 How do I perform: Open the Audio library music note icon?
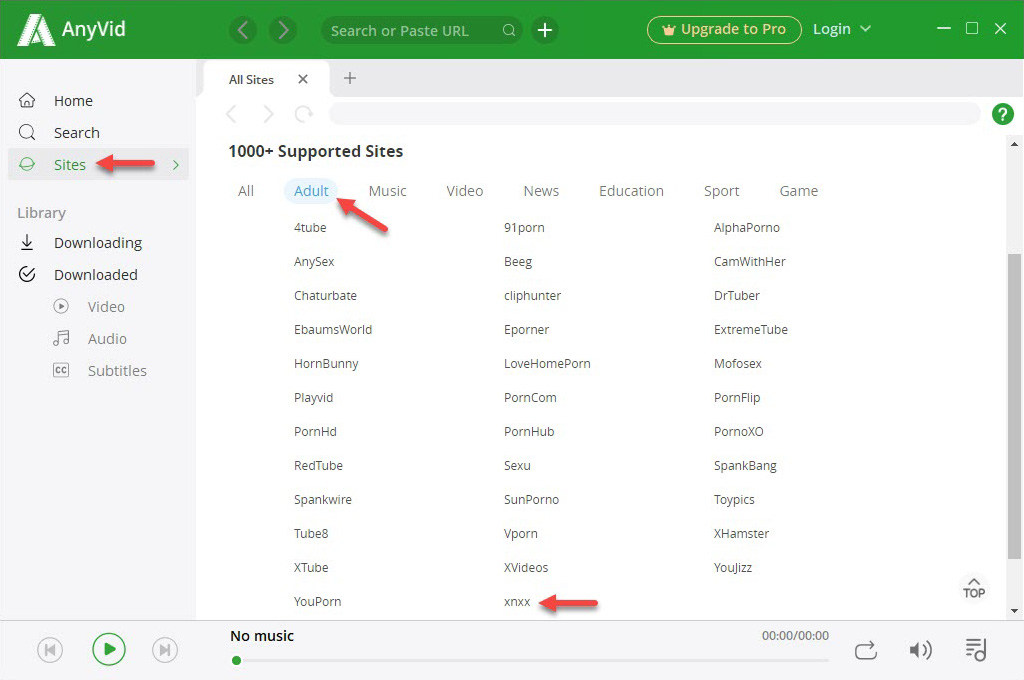coord(61,338)
